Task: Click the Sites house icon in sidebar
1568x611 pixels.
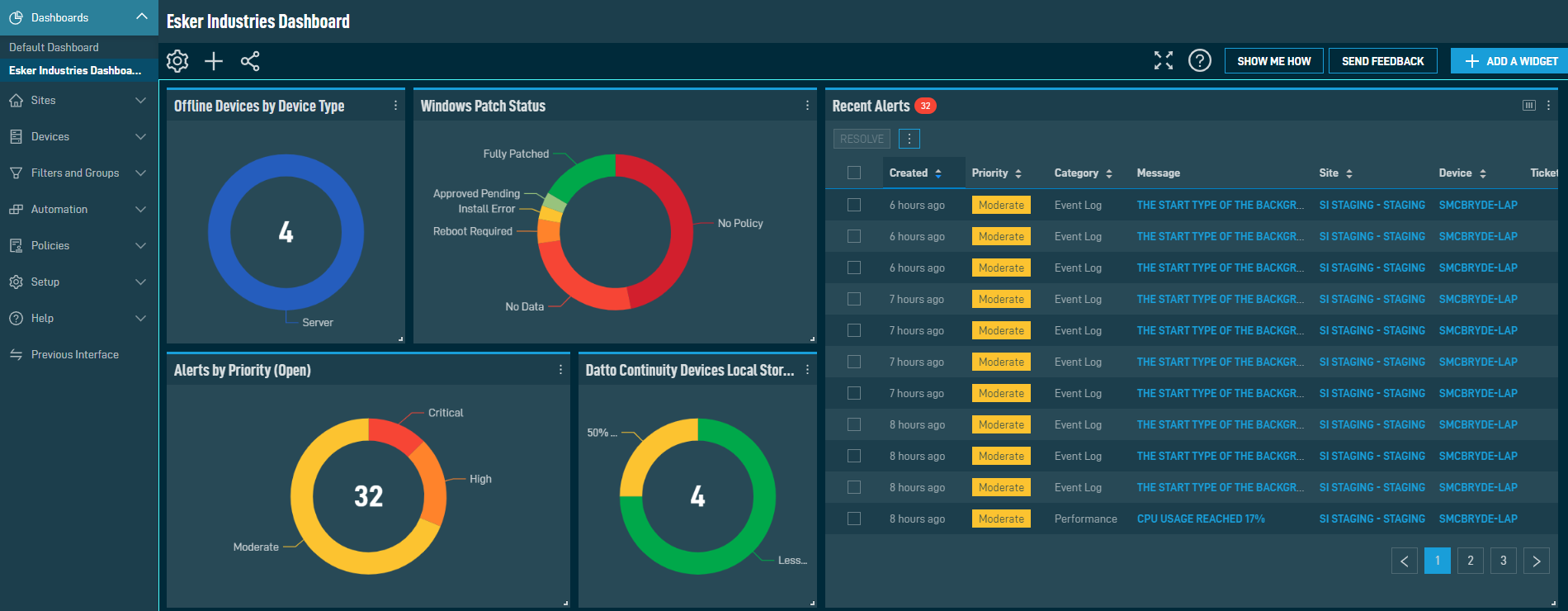Action: point(16,101)
